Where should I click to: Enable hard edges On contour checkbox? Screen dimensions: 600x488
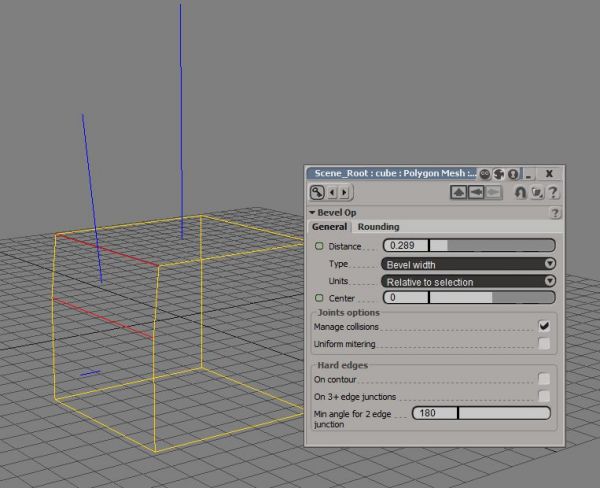(544, 379)
